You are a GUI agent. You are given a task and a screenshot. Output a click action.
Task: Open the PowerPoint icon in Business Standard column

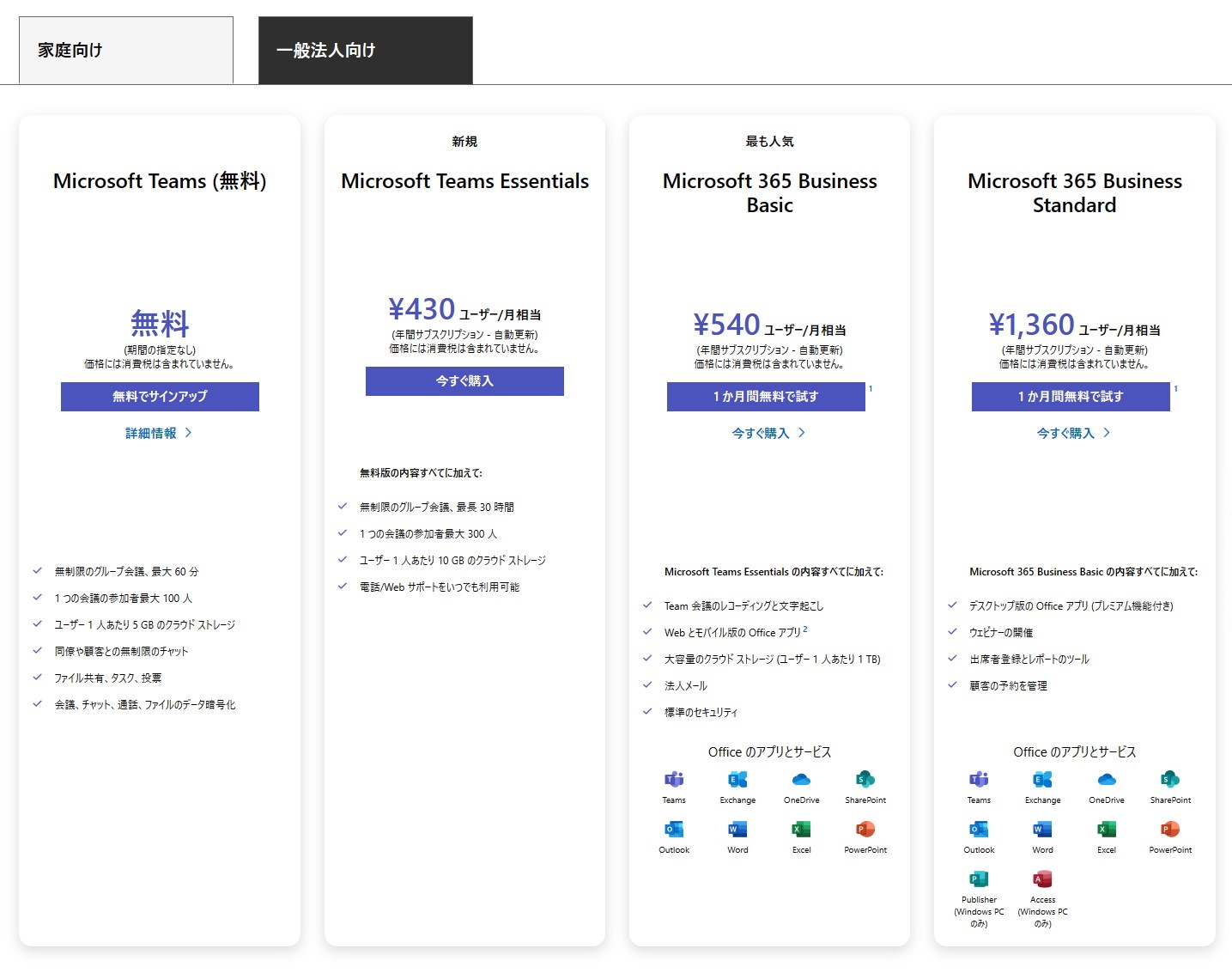point(1169,830)
